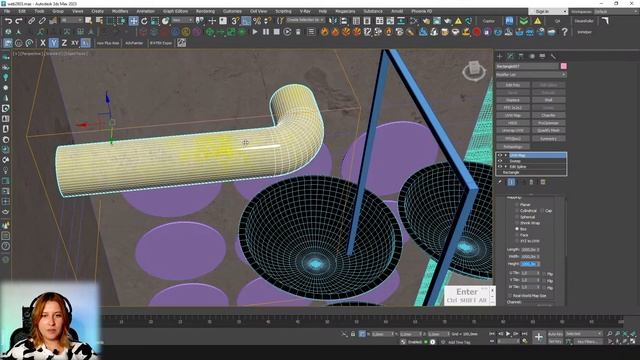
Task: Open the Create Selection Set dropdown
Action: coord(305,20)
